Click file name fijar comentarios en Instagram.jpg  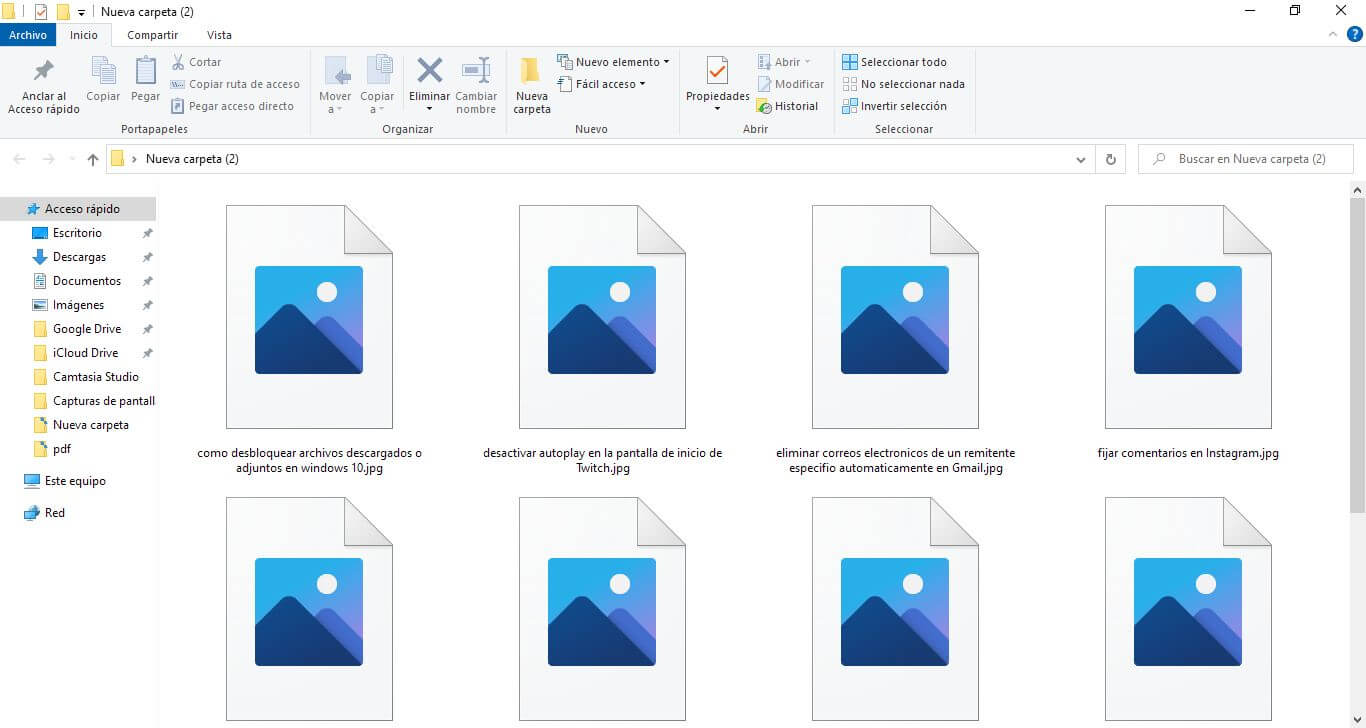point(1188,453)
